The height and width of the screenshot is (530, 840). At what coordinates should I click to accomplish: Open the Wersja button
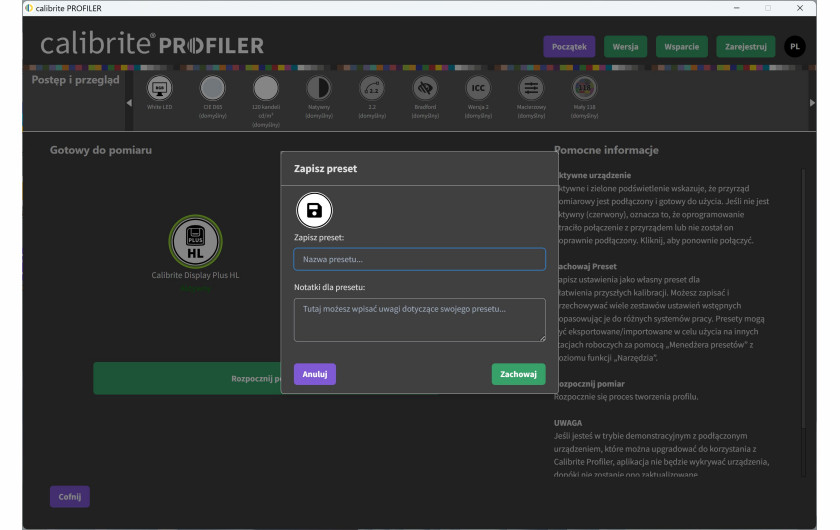click(625, 47)
